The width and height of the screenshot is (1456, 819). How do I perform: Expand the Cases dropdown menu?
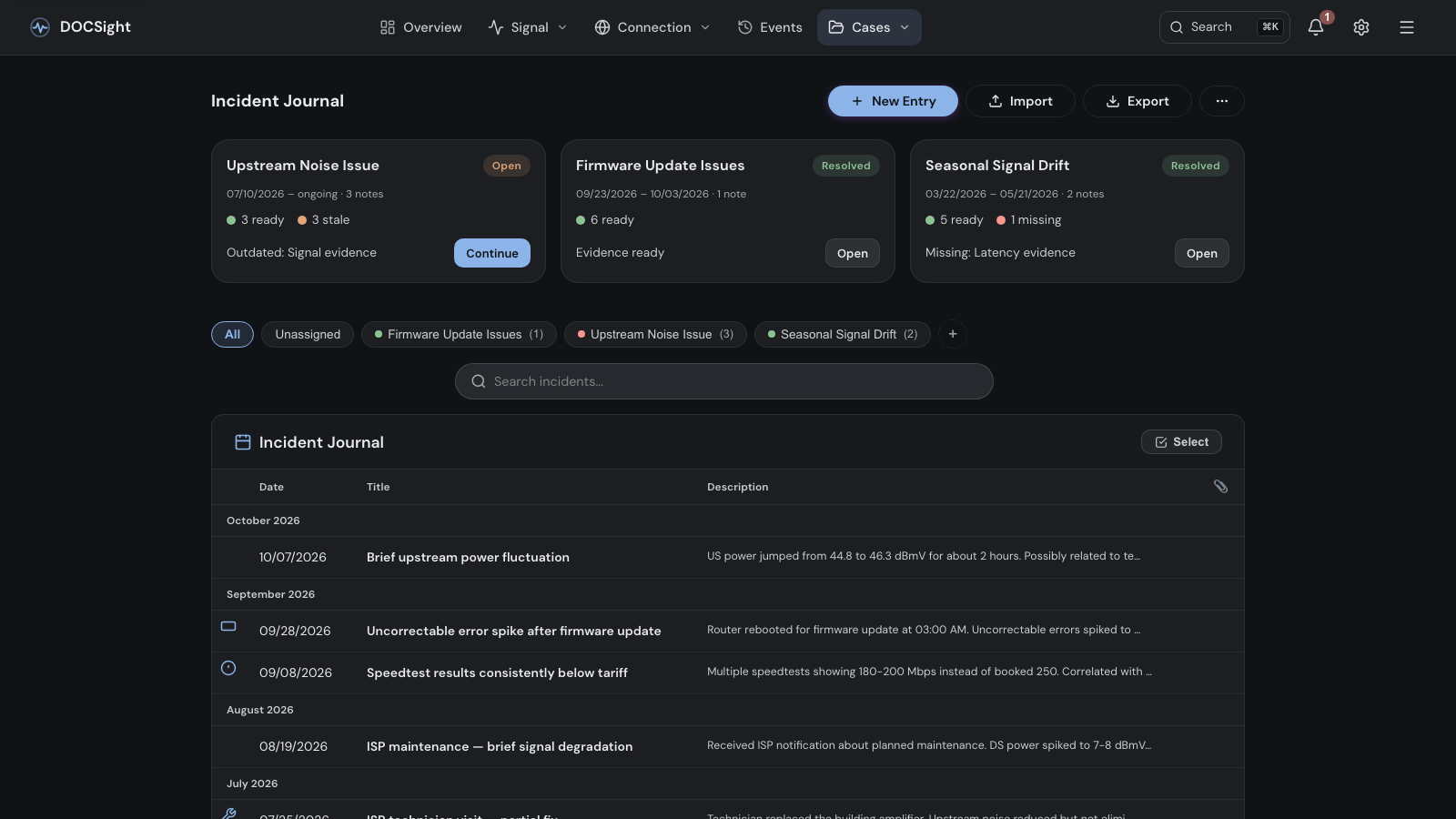click(x=869, y=27)
